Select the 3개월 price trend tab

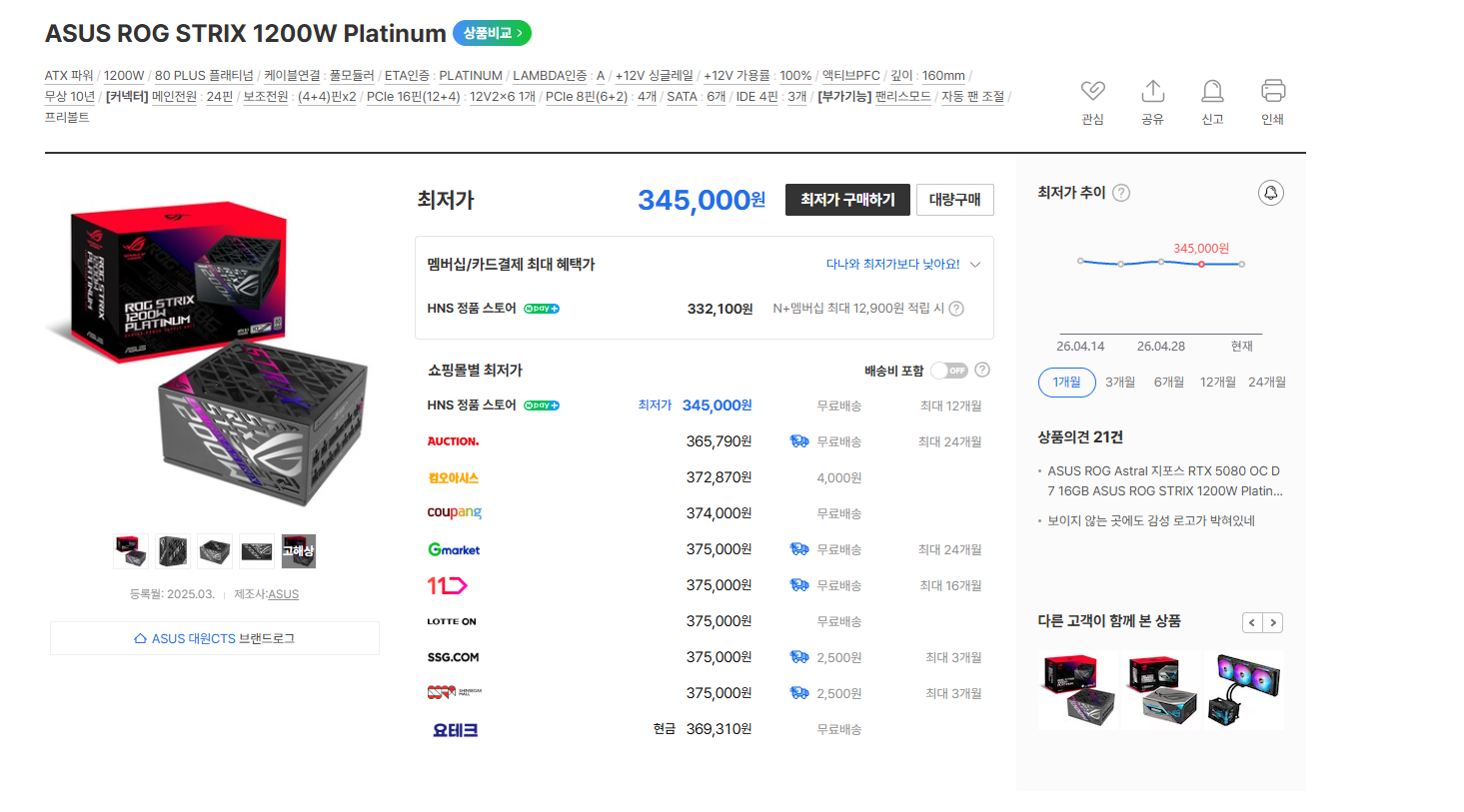[x=1120, y=383]
